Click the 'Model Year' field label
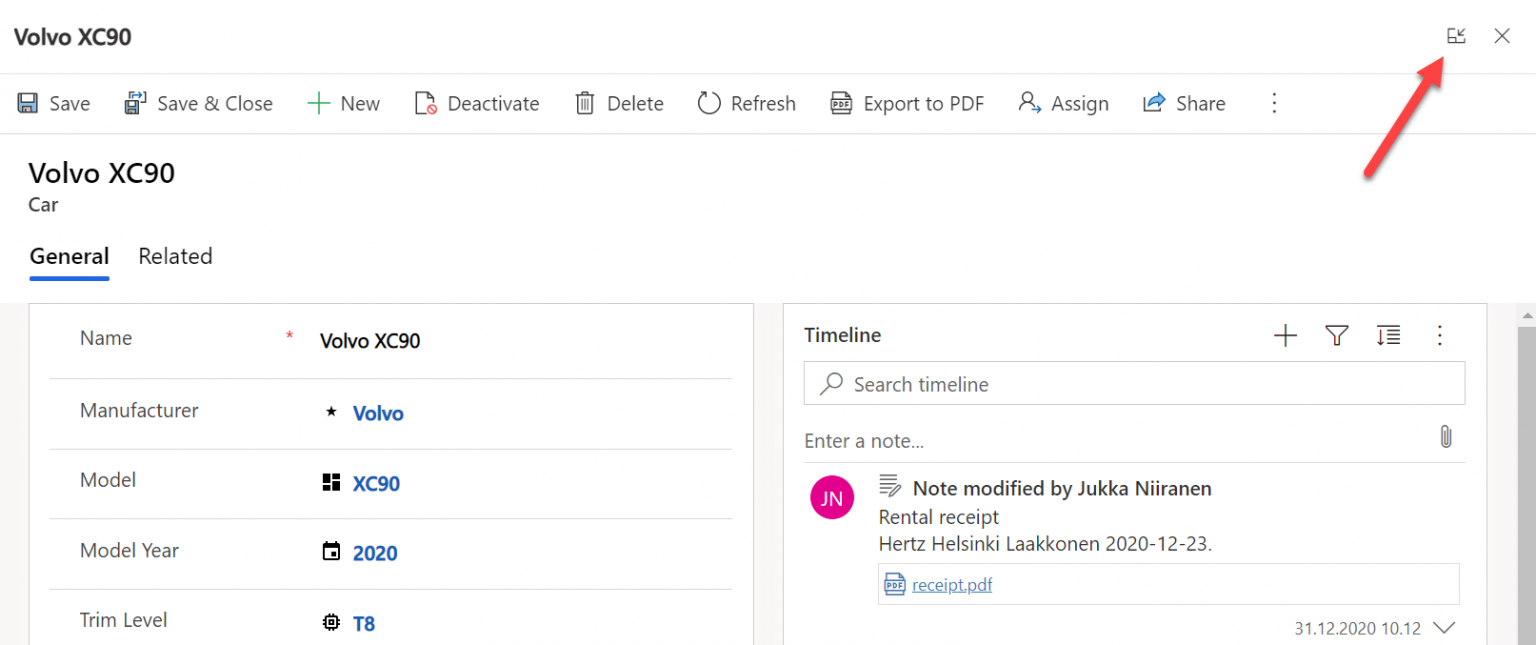 [130, 551]
